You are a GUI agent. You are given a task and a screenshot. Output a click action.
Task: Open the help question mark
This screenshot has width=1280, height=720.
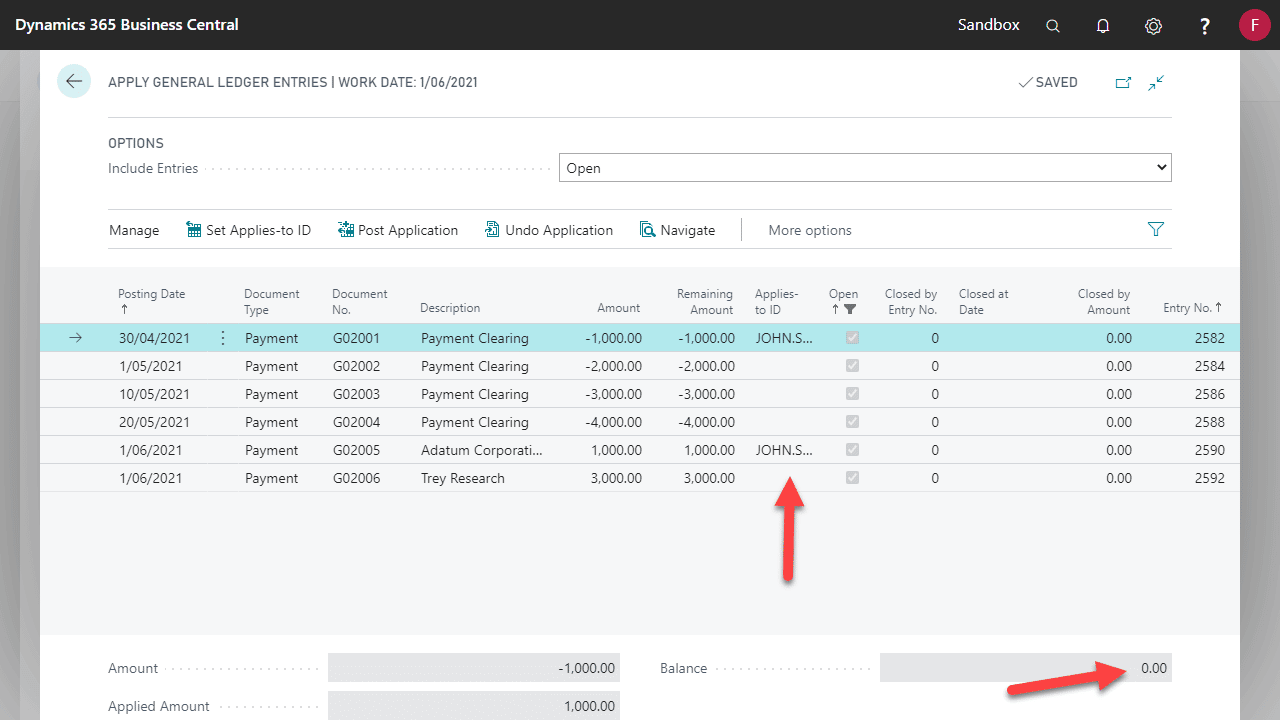[1205, 26]
